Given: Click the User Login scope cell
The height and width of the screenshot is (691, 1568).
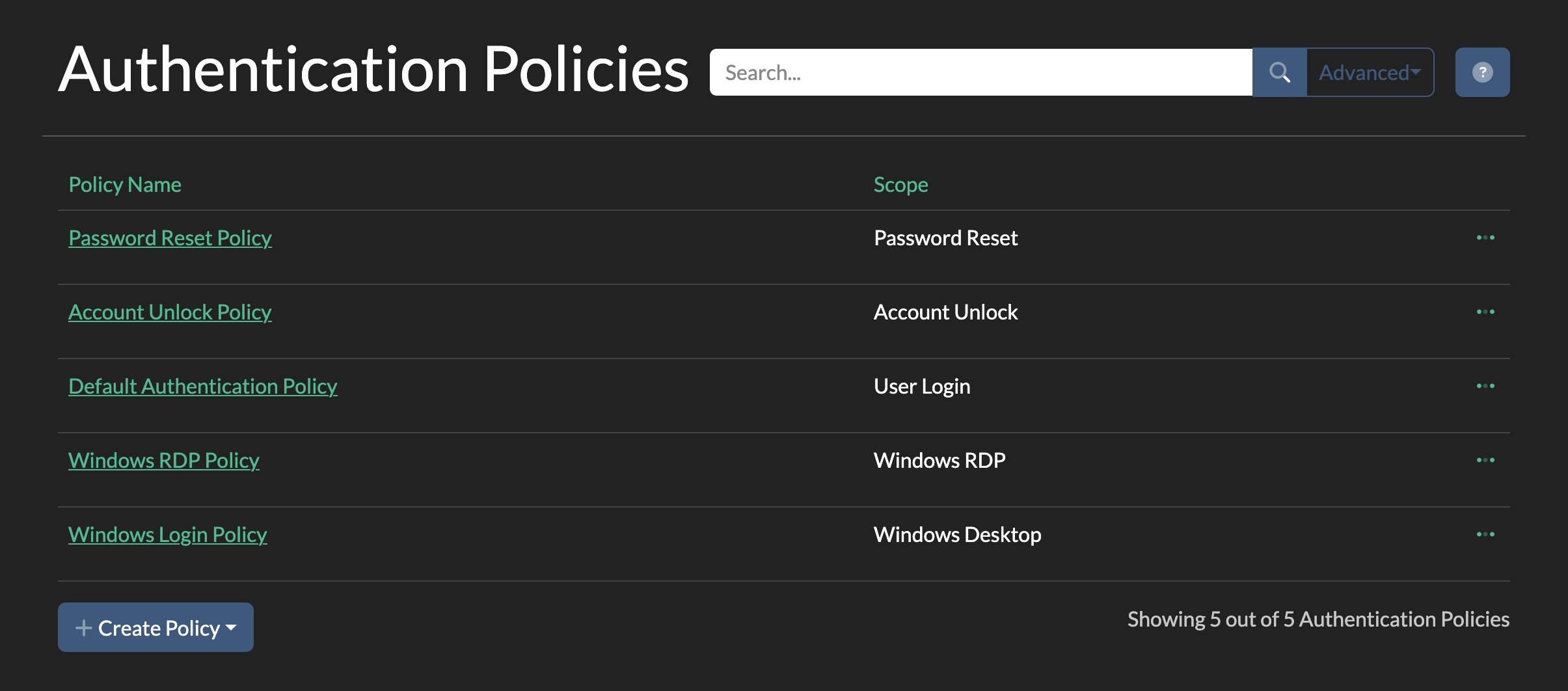Looking at the screenshot, I should (922, 386).
